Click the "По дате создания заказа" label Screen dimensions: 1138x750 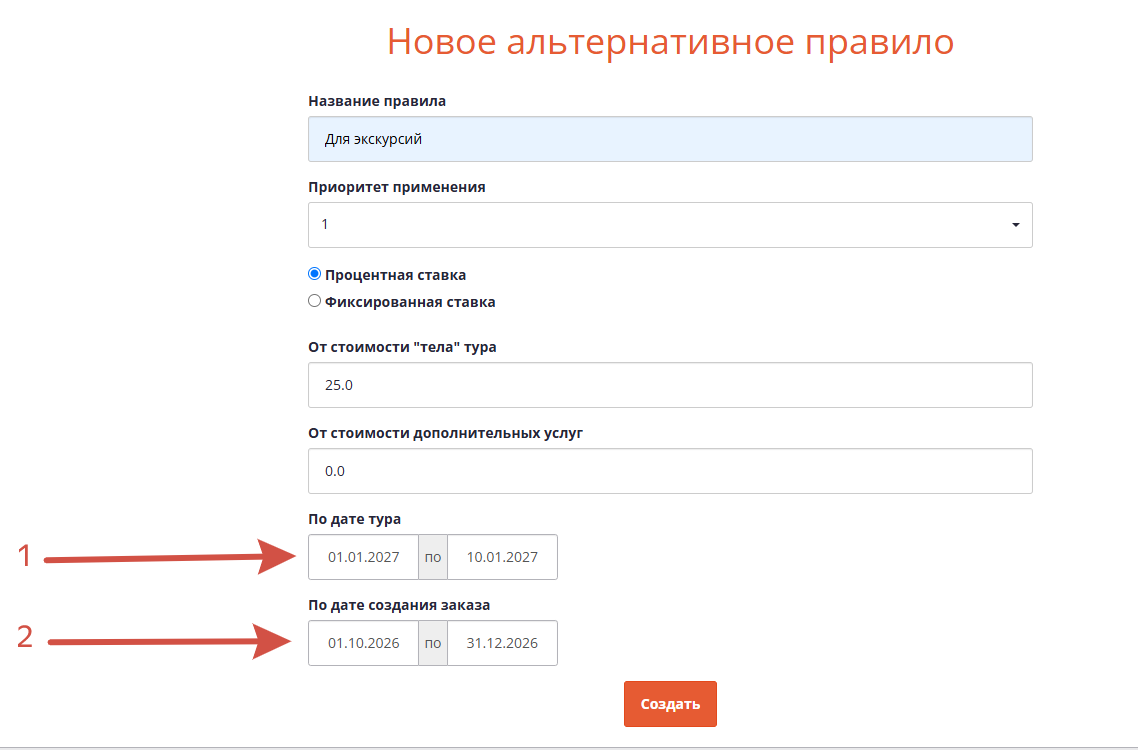[399, 605]
